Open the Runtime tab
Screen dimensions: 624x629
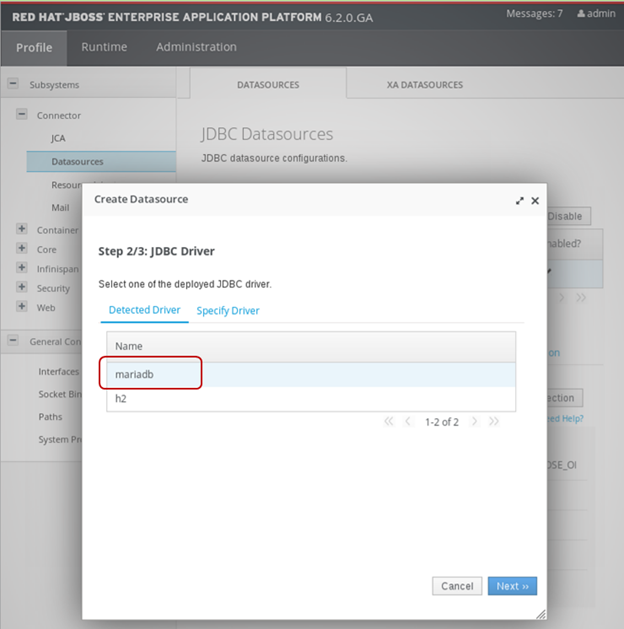point(104,47)
